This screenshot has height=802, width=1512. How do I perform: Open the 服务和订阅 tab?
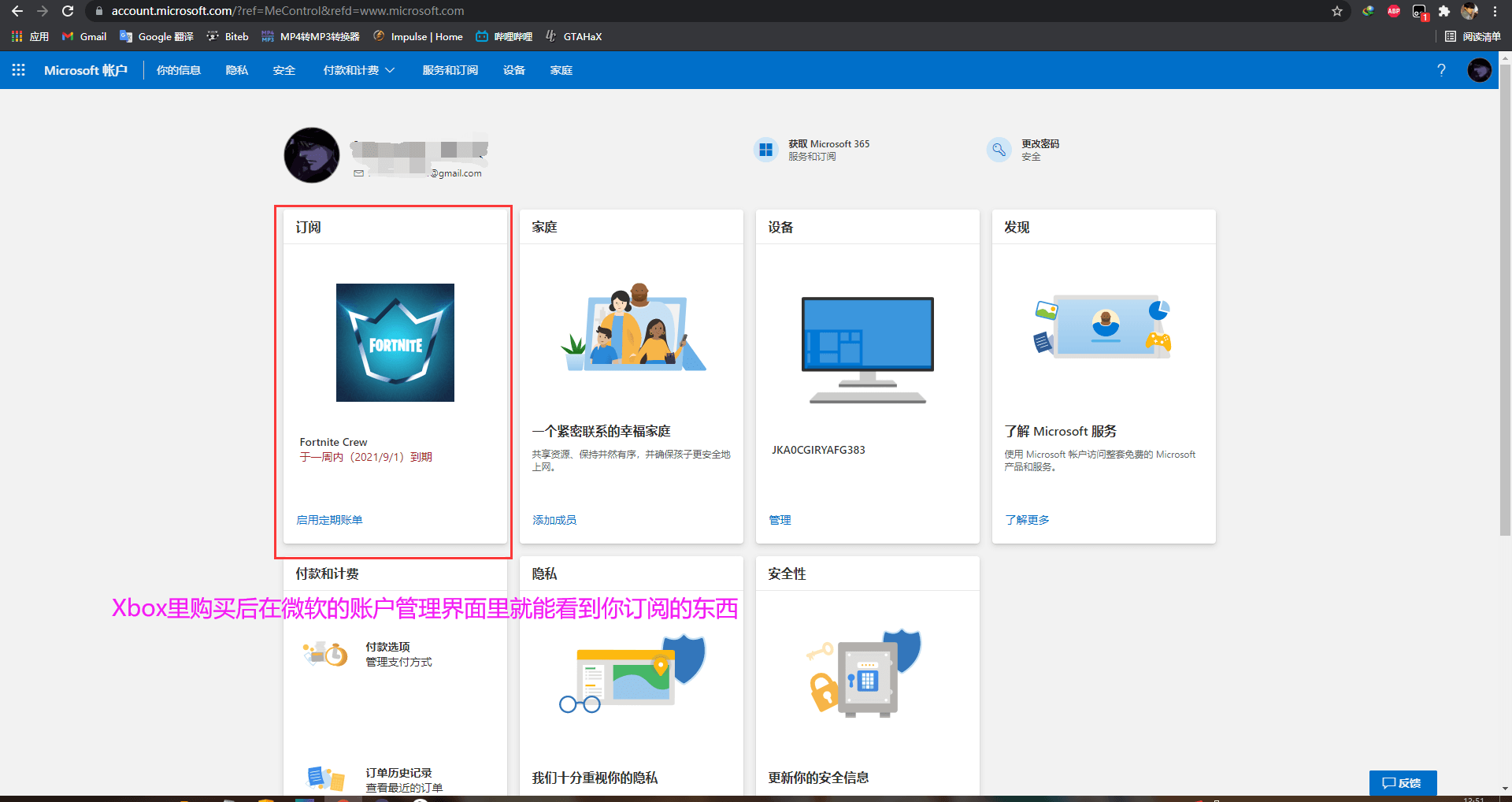(450, 70)
